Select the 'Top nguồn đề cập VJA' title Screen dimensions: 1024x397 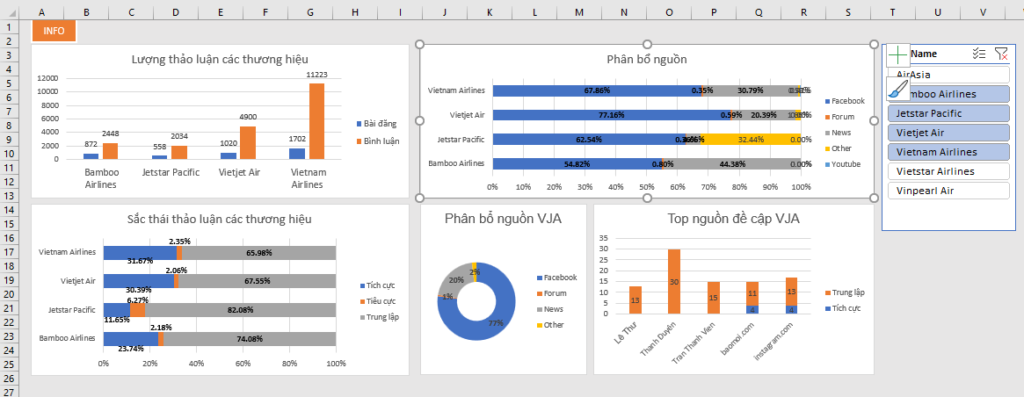pos(733,219)
